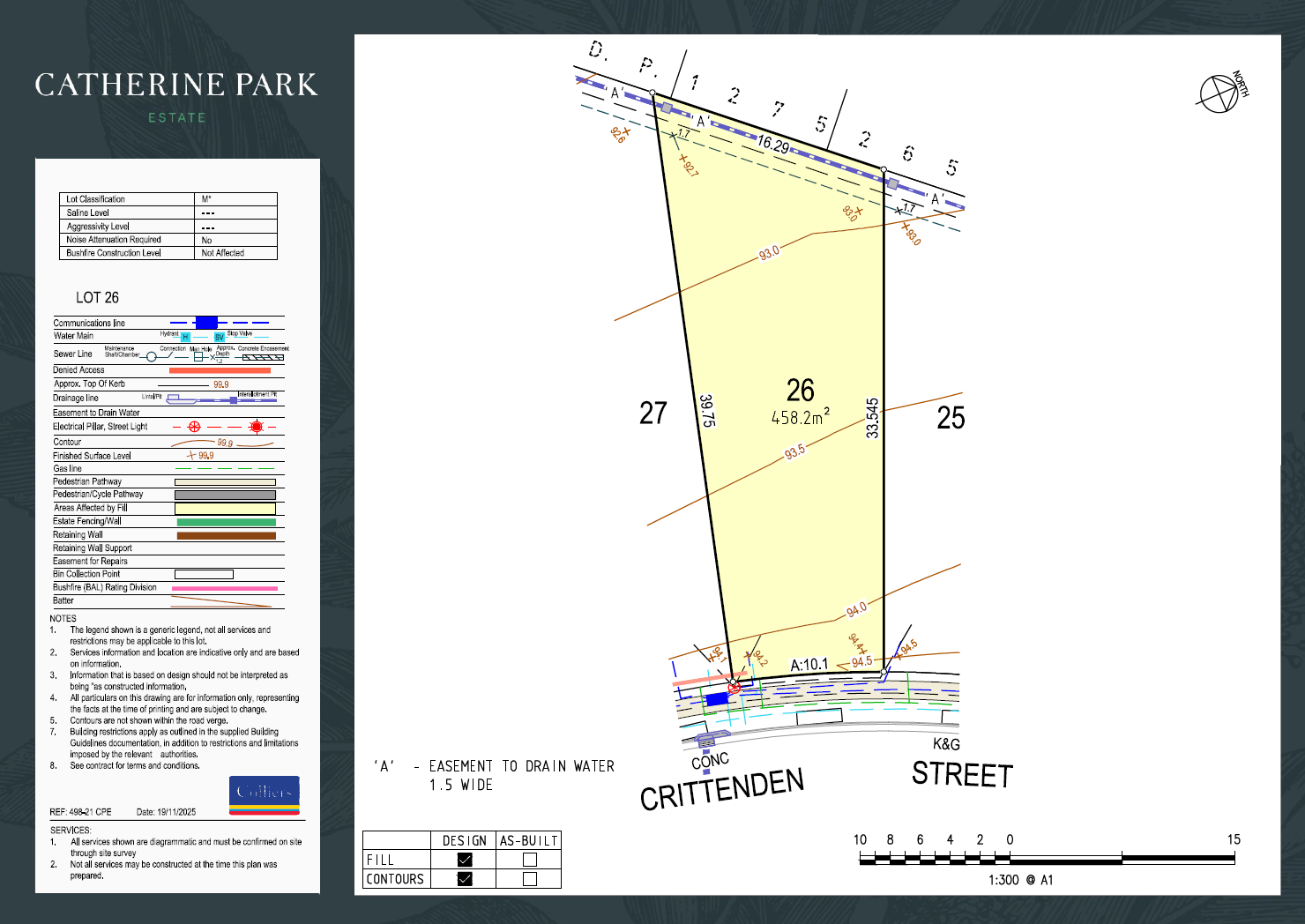Click the North compass arrow symbol
The width and height of the screenshot is (1305, 924).
tap(1220, 93)
